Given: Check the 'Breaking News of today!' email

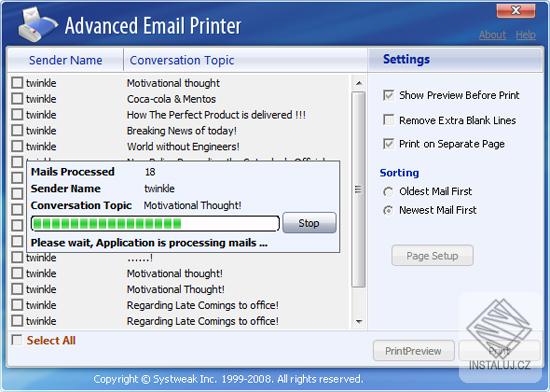Looking at the screenshot, I should click(x=17, y=130).
